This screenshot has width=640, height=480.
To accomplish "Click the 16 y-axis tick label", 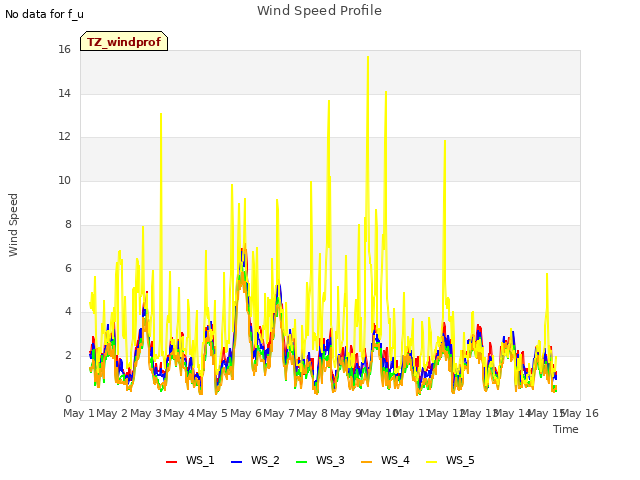I will tap(64, 49).
